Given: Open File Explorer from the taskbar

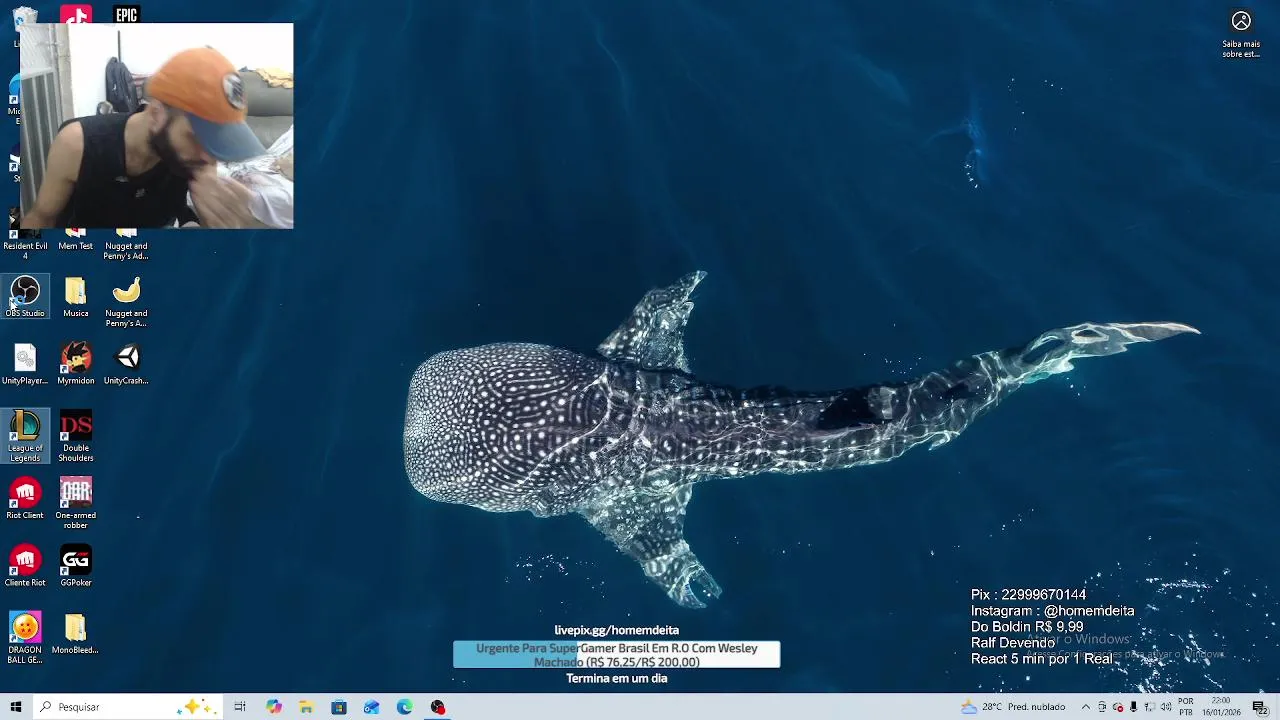Looking at the screenshot, I should (x=306, y=707).
